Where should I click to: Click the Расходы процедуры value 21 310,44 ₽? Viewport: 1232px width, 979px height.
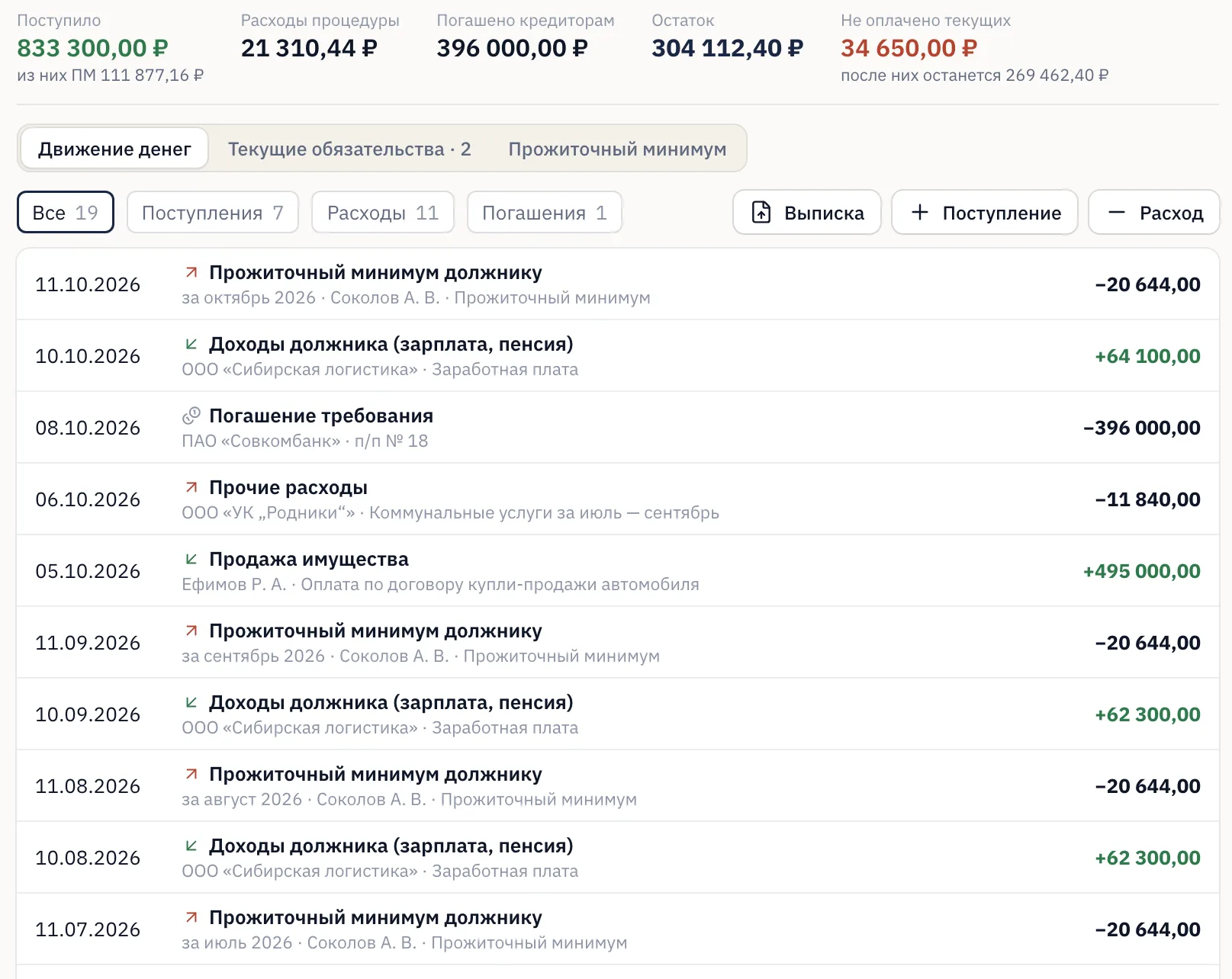309,48
